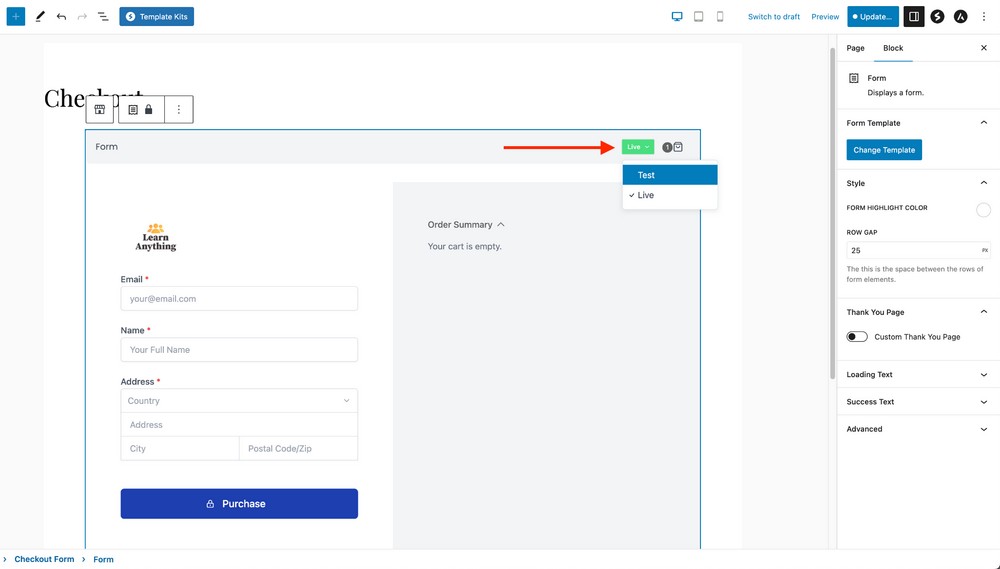Expand the Advanced panel
Screen dimensions: 1000x569
coord(917,429)
